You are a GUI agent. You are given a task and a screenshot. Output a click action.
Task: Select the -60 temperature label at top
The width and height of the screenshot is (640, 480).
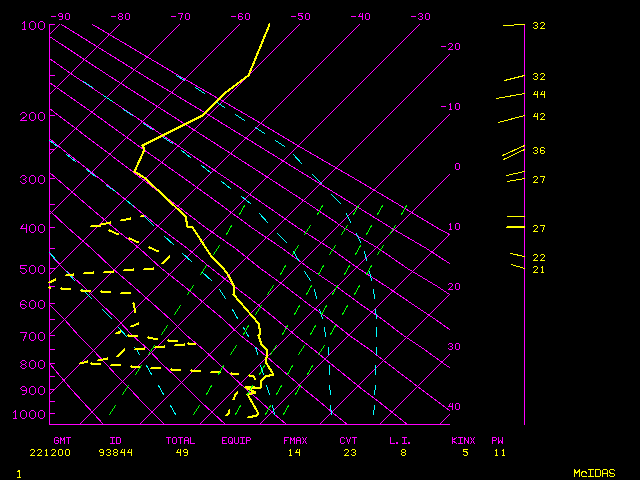240,17
